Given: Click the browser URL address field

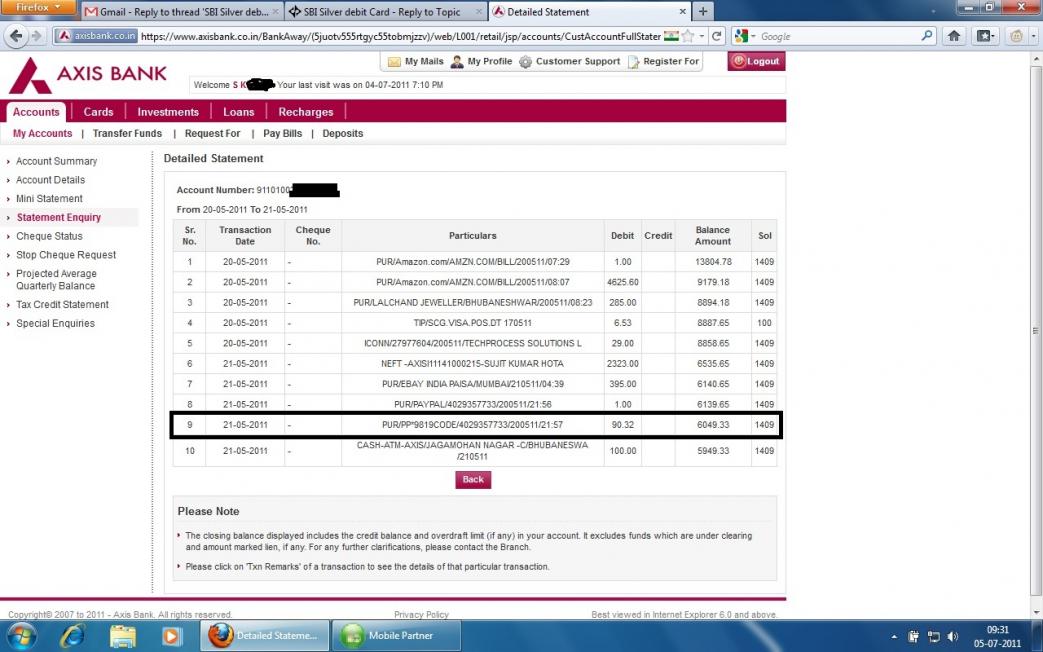Looking at the screenshot, I should [x=400, y=36].
